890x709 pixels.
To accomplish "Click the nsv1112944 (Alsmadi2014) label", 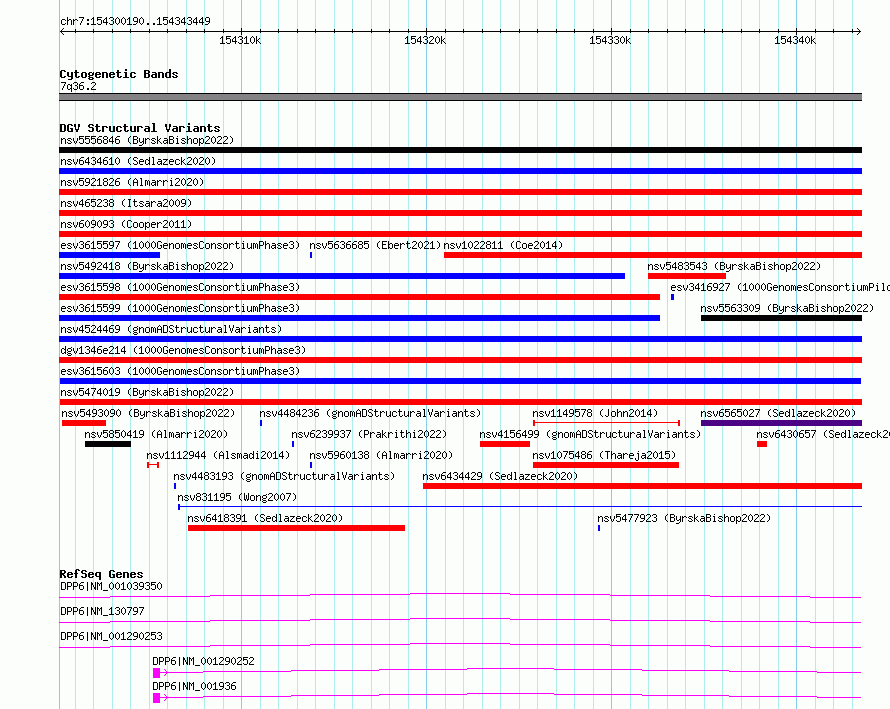I will point(218,455).
